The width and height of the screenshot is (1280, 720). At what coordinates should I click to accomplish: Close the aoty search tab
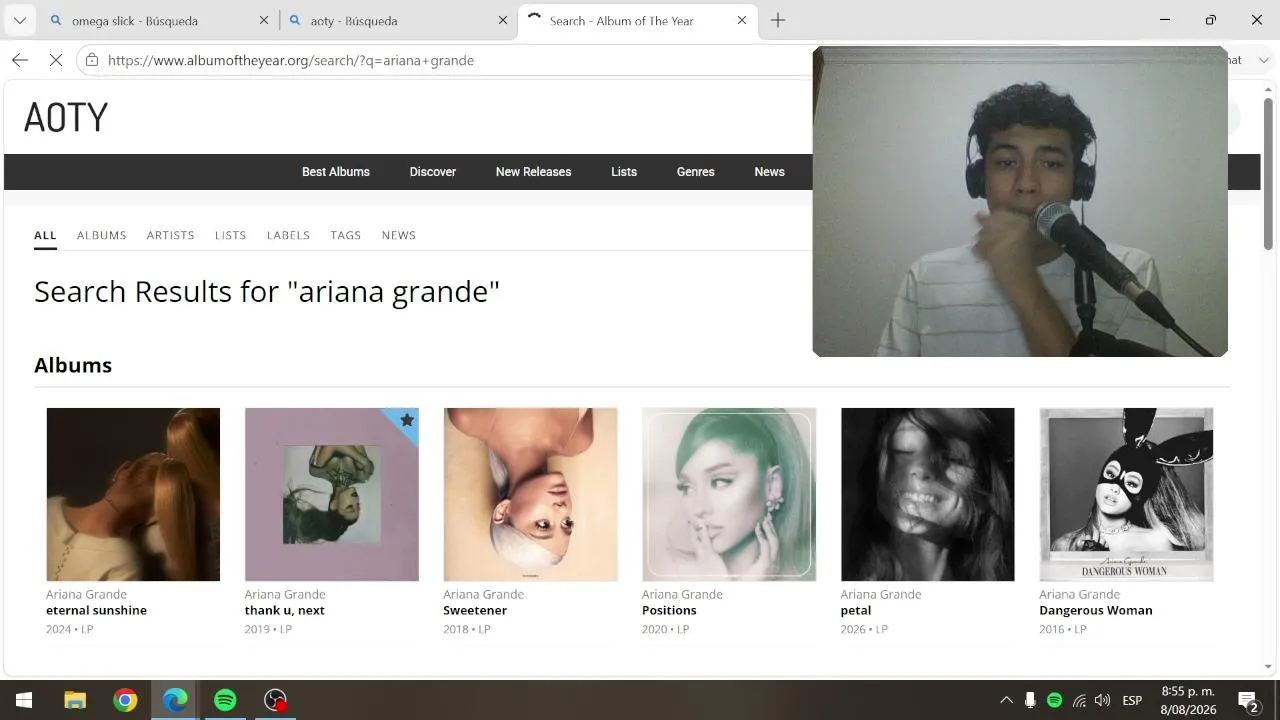502,20
